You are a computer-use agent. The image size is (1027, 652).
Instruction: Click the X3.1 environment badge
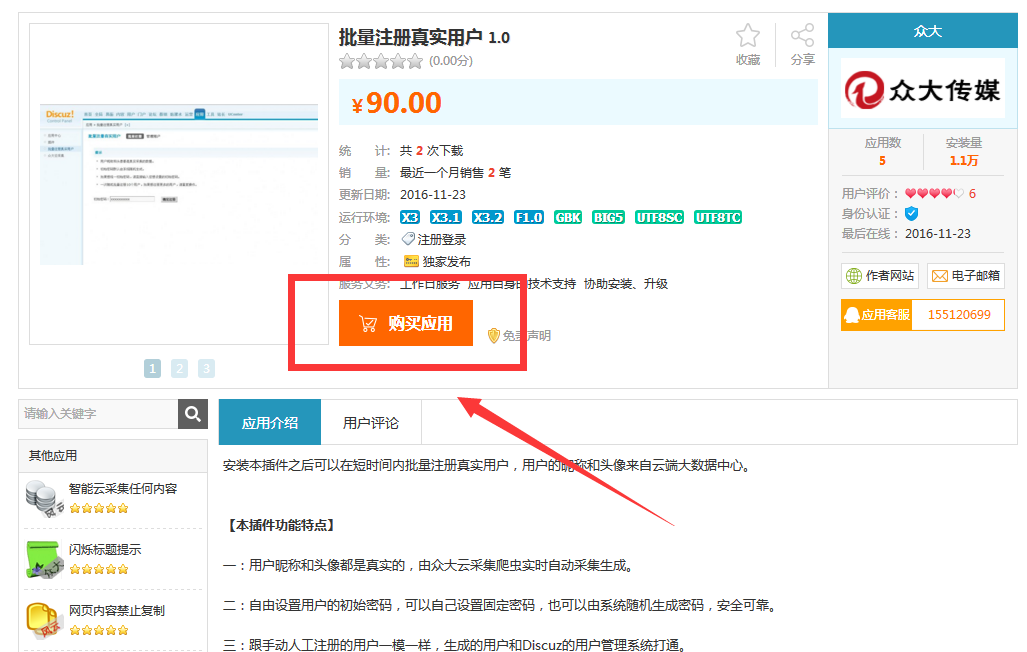coord(445,217)
